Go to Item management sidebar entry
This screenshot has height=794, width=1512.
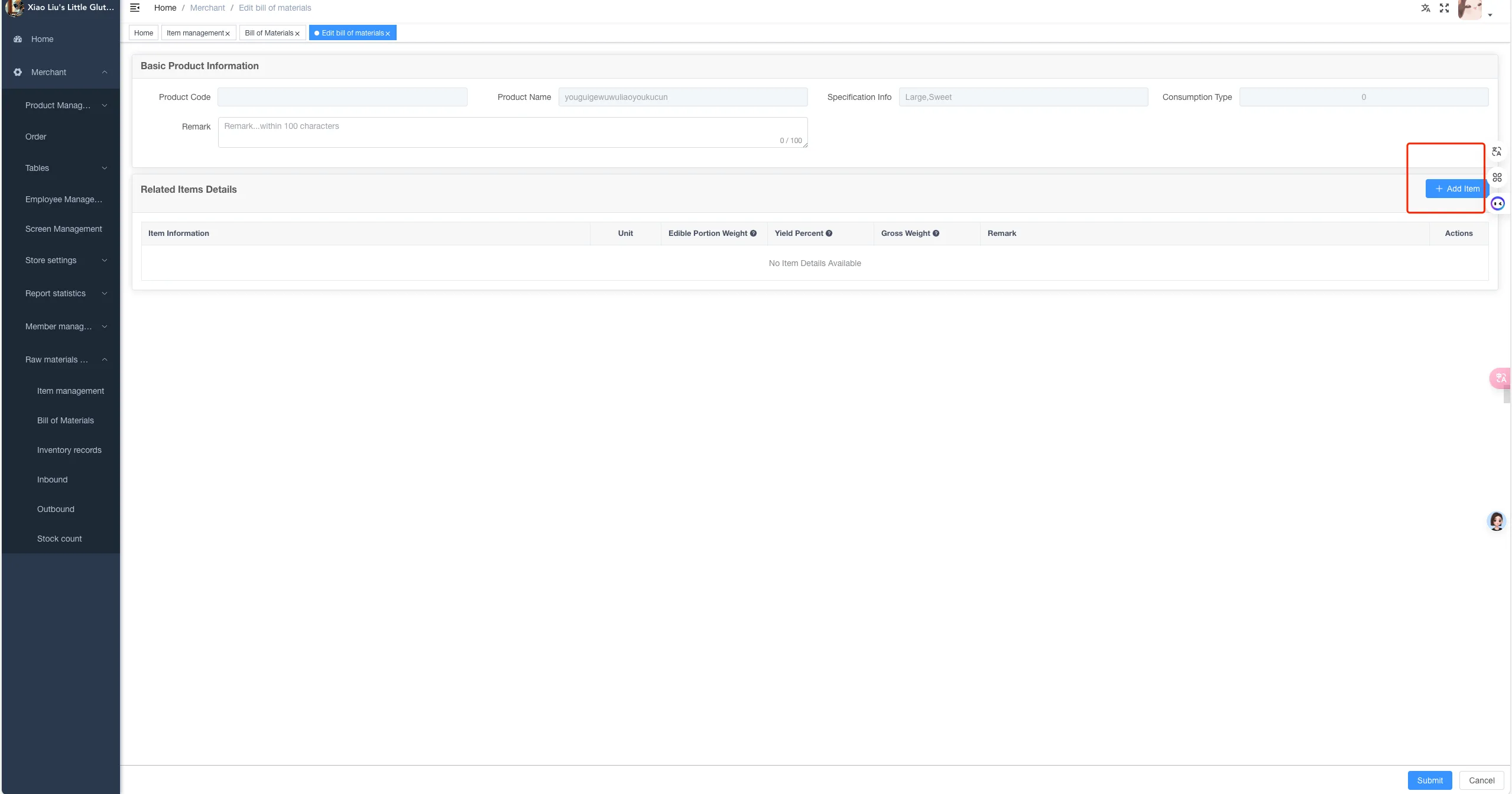click(70, 391)
